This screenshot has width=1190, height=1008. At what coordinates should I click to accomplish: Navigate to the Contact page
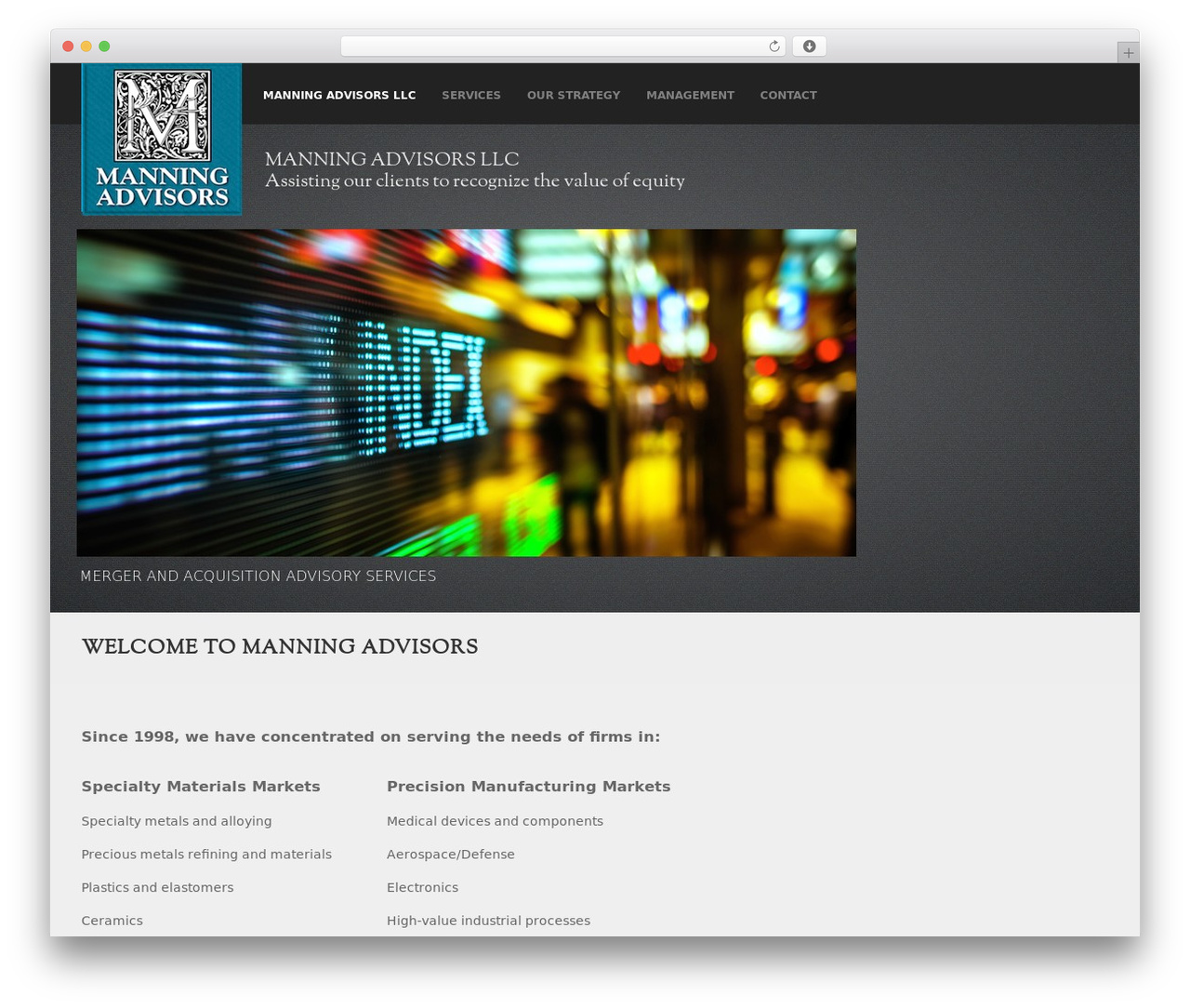pos(788,95)
